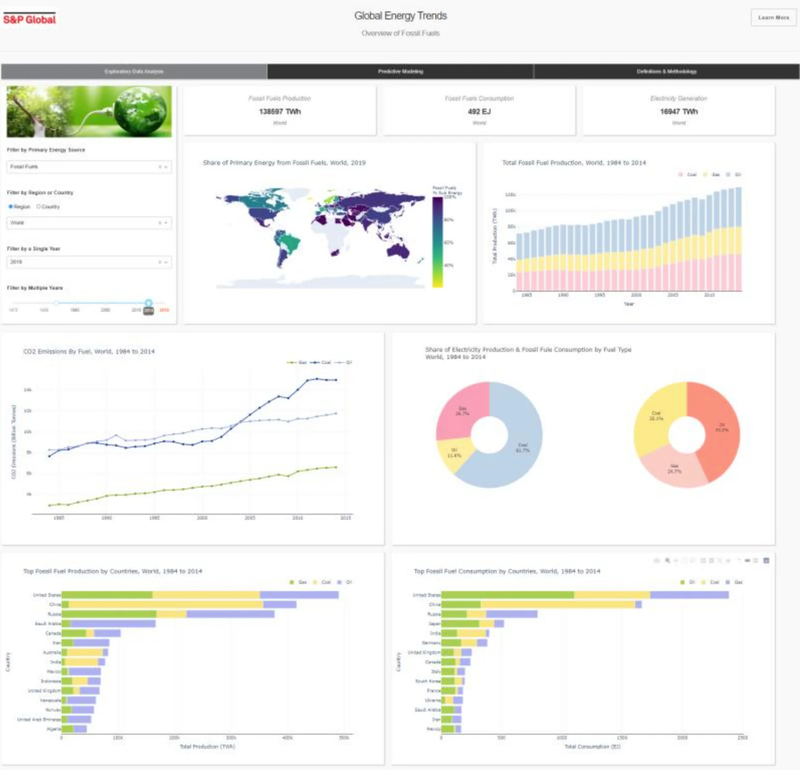This screenshot has height=770, width=800.
Task: Click the zoom-out icon on the chart toolbar
Action: pos(711,561)
